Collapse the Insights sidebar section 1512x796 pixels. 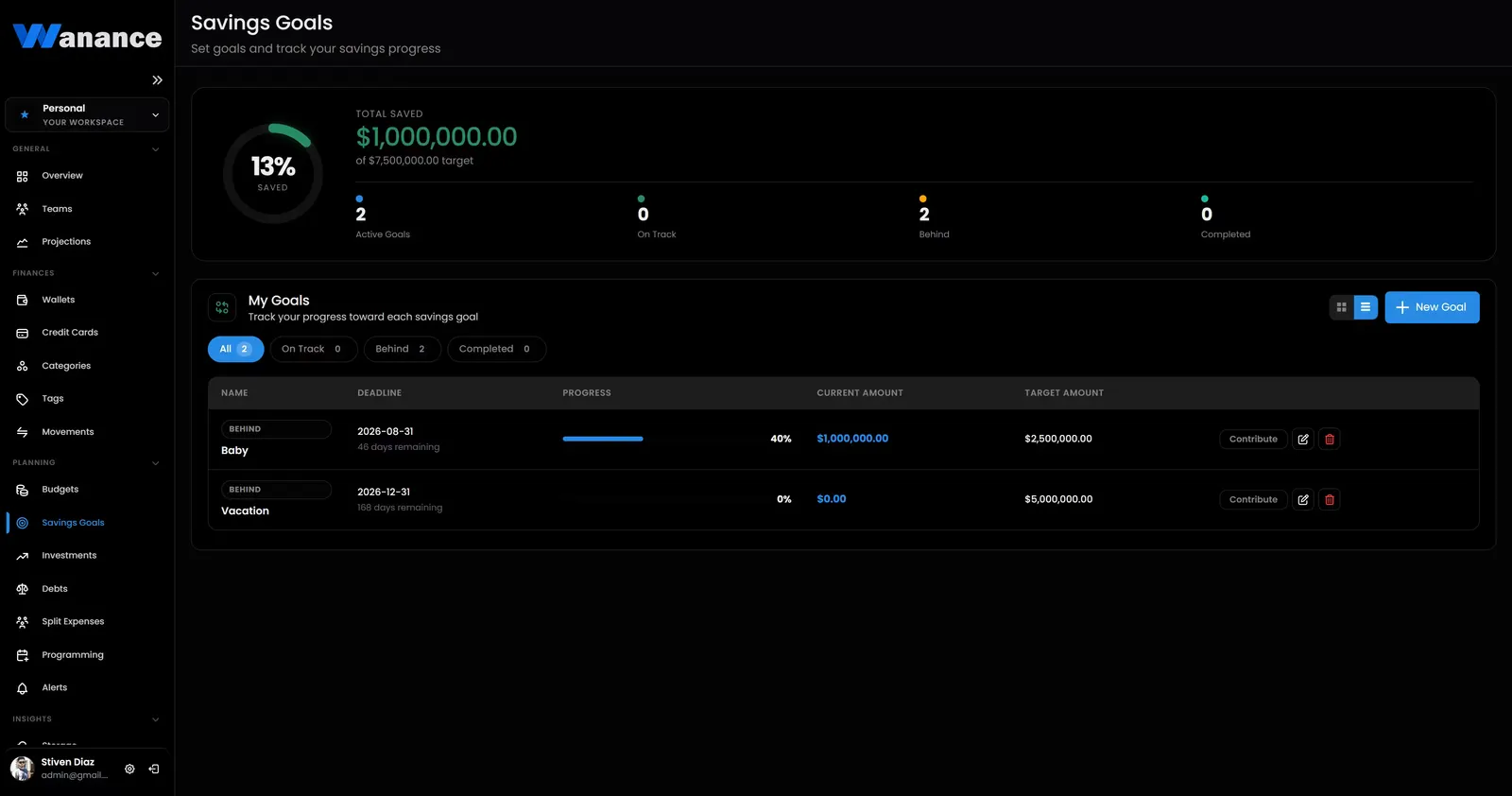156,719
